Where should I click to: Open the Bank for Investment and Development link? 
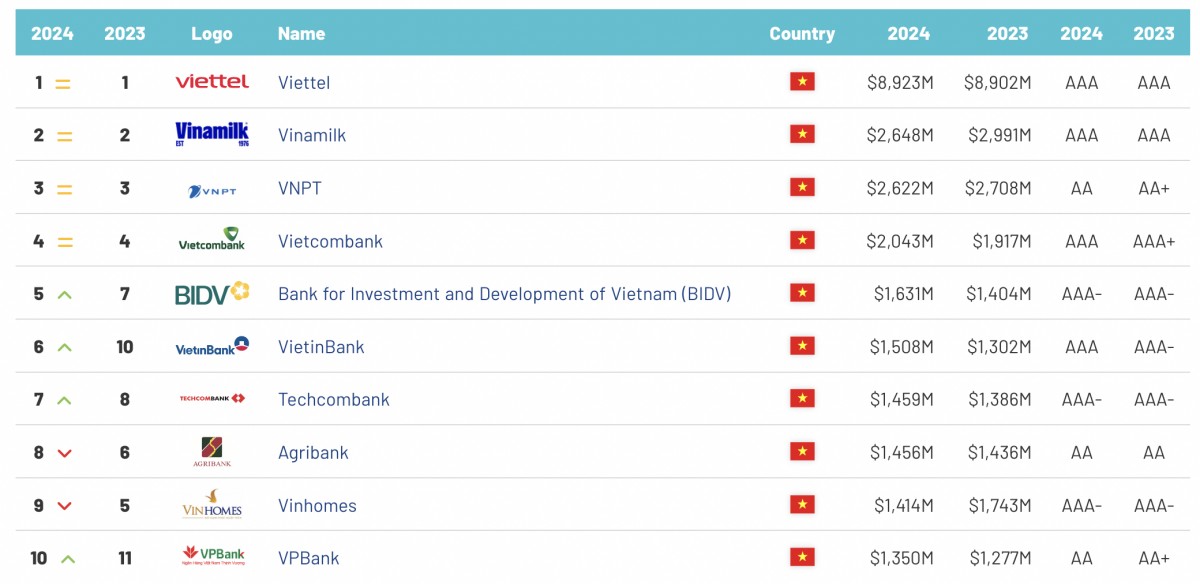coord(504,294)
